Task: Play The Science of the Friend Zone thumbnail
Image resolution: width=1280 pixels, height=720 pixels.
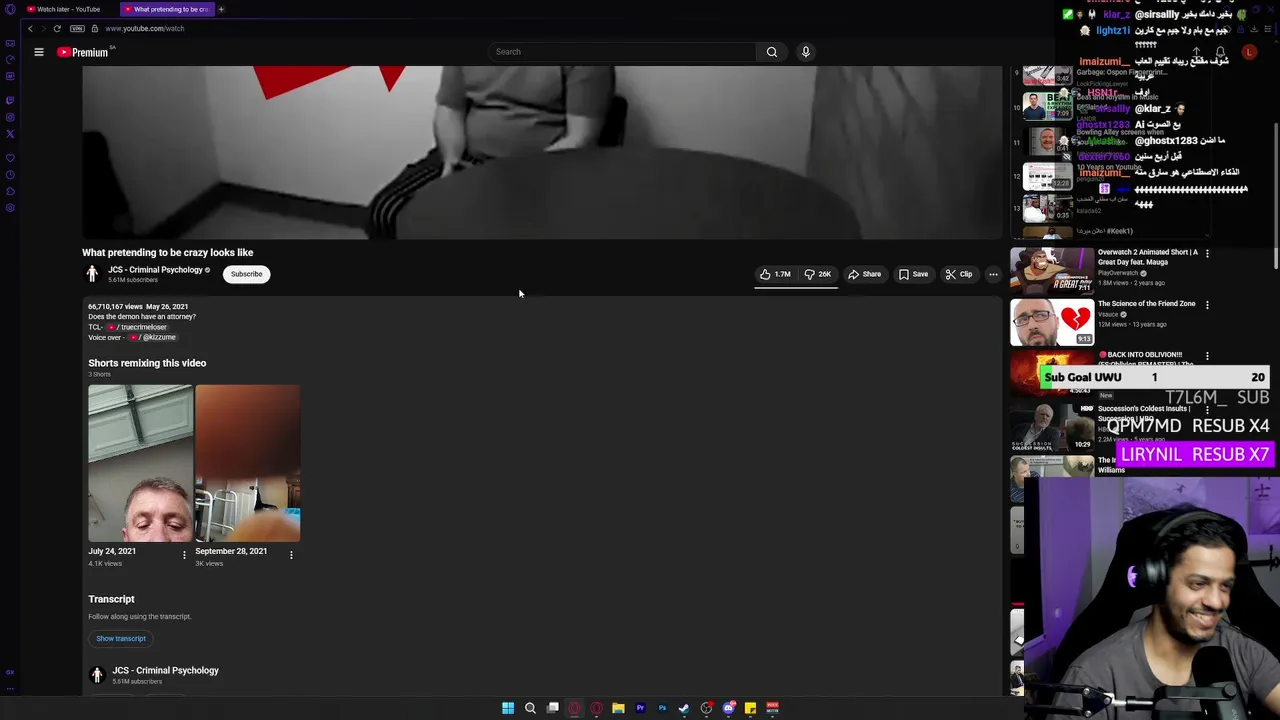Action: pyautogui.click(x=1052, y=323)
